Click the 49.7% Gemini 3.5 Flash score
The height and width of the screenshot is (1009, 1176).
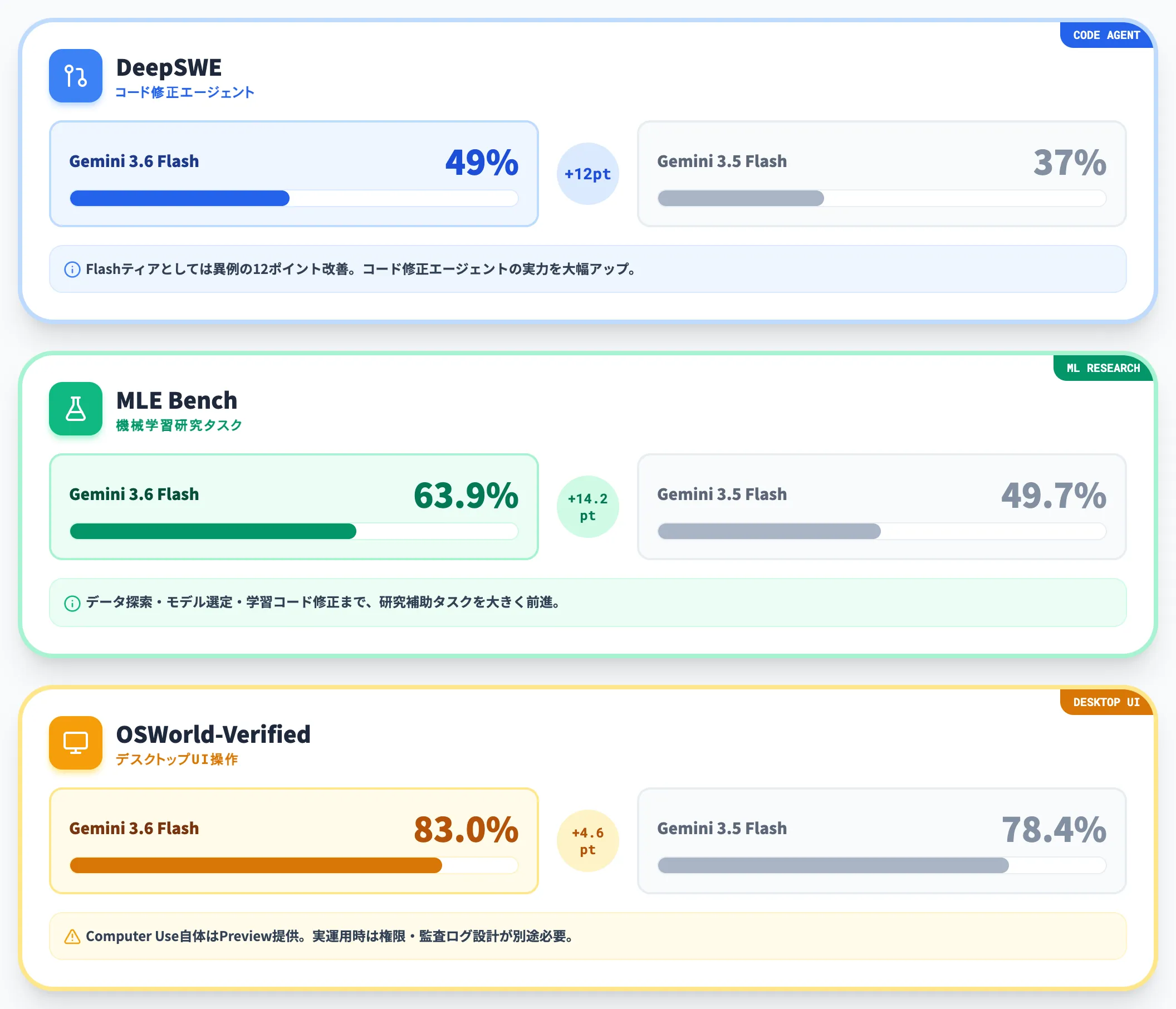[x=1053, y=495]
